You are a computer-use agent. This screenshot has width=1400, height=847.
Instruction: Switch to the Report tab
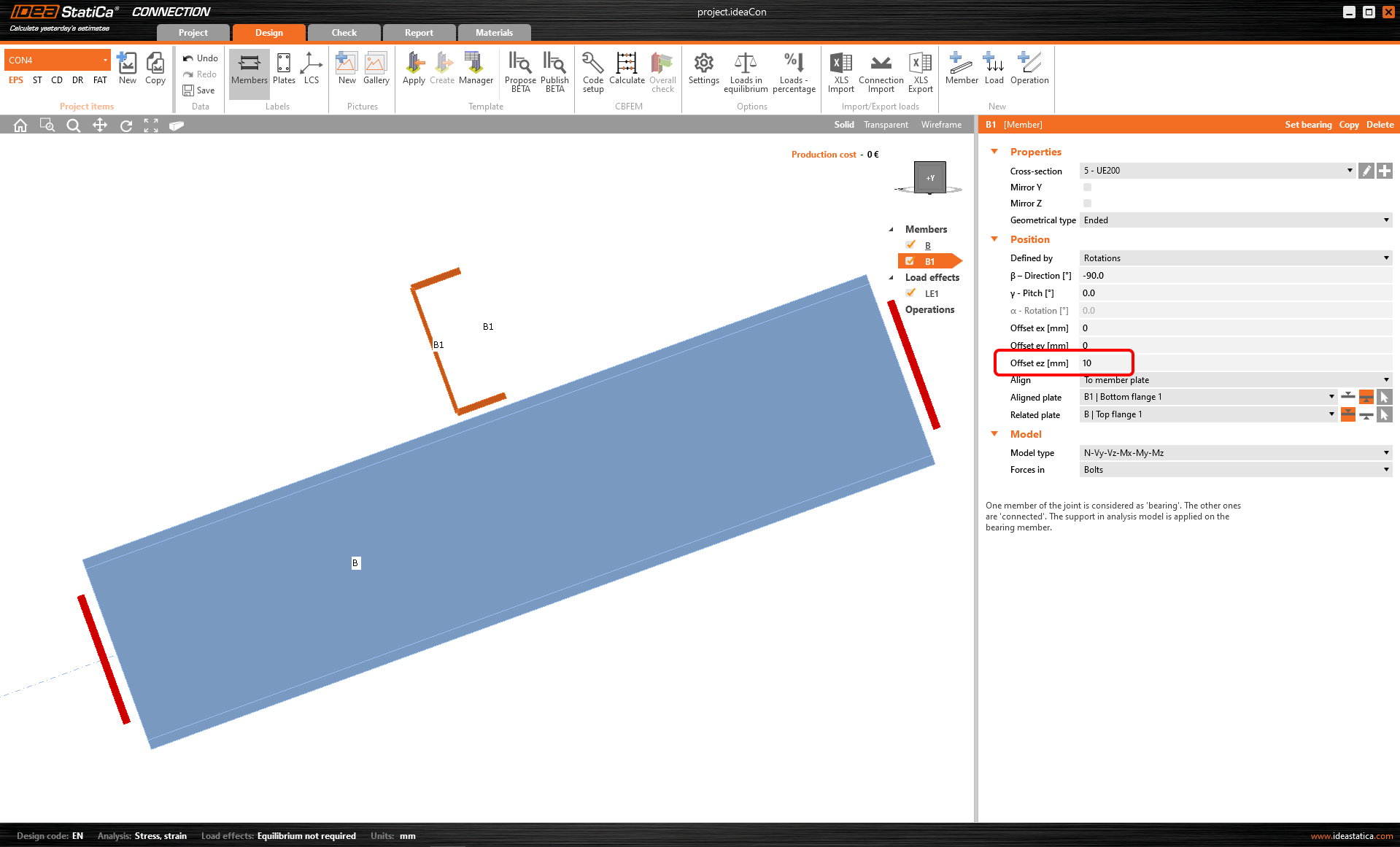click(419, 33)
